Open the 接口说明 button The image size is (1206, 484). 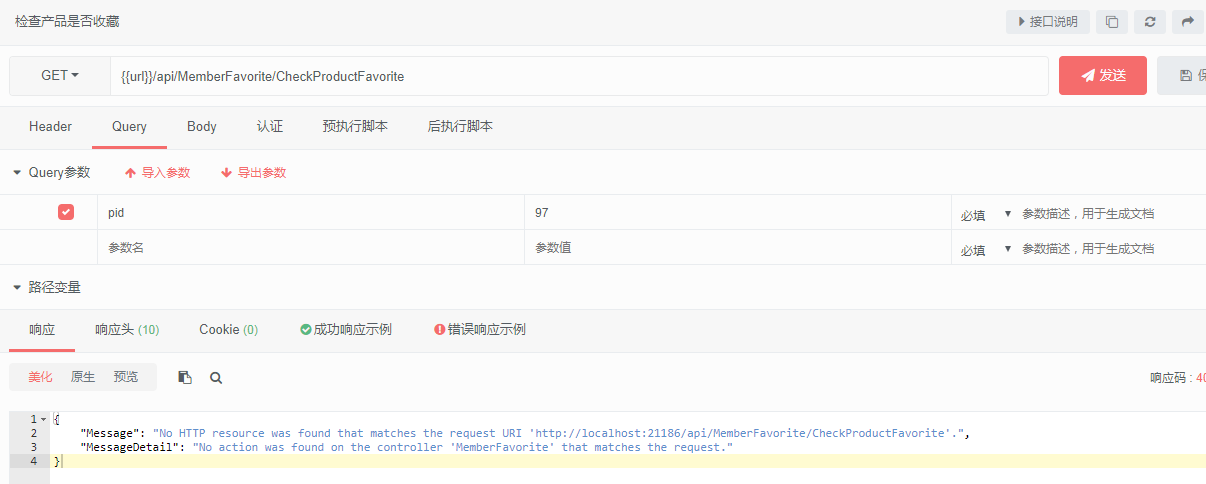tap(1048, 22)
